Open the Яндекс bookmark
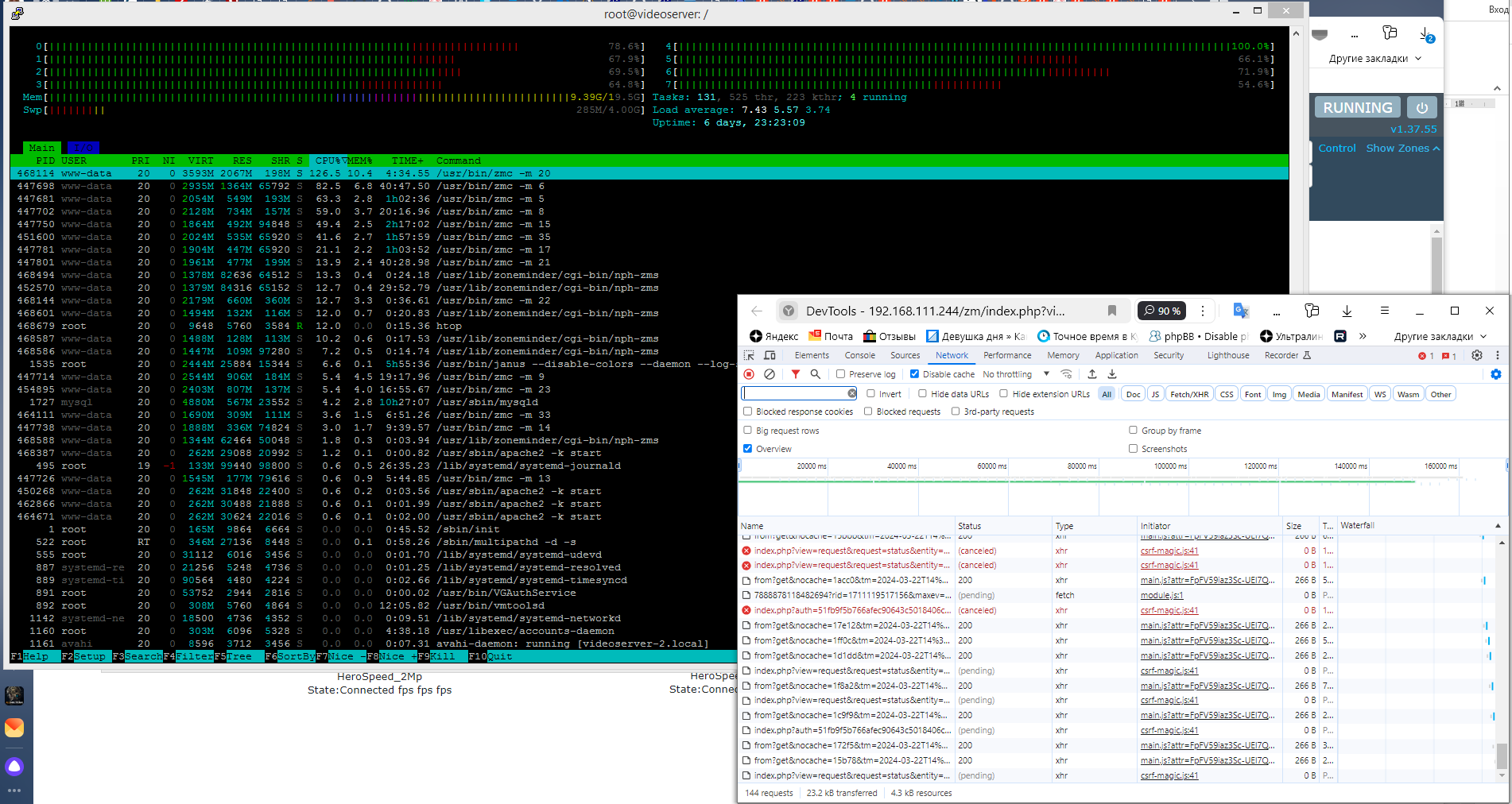 pos(773,336)
